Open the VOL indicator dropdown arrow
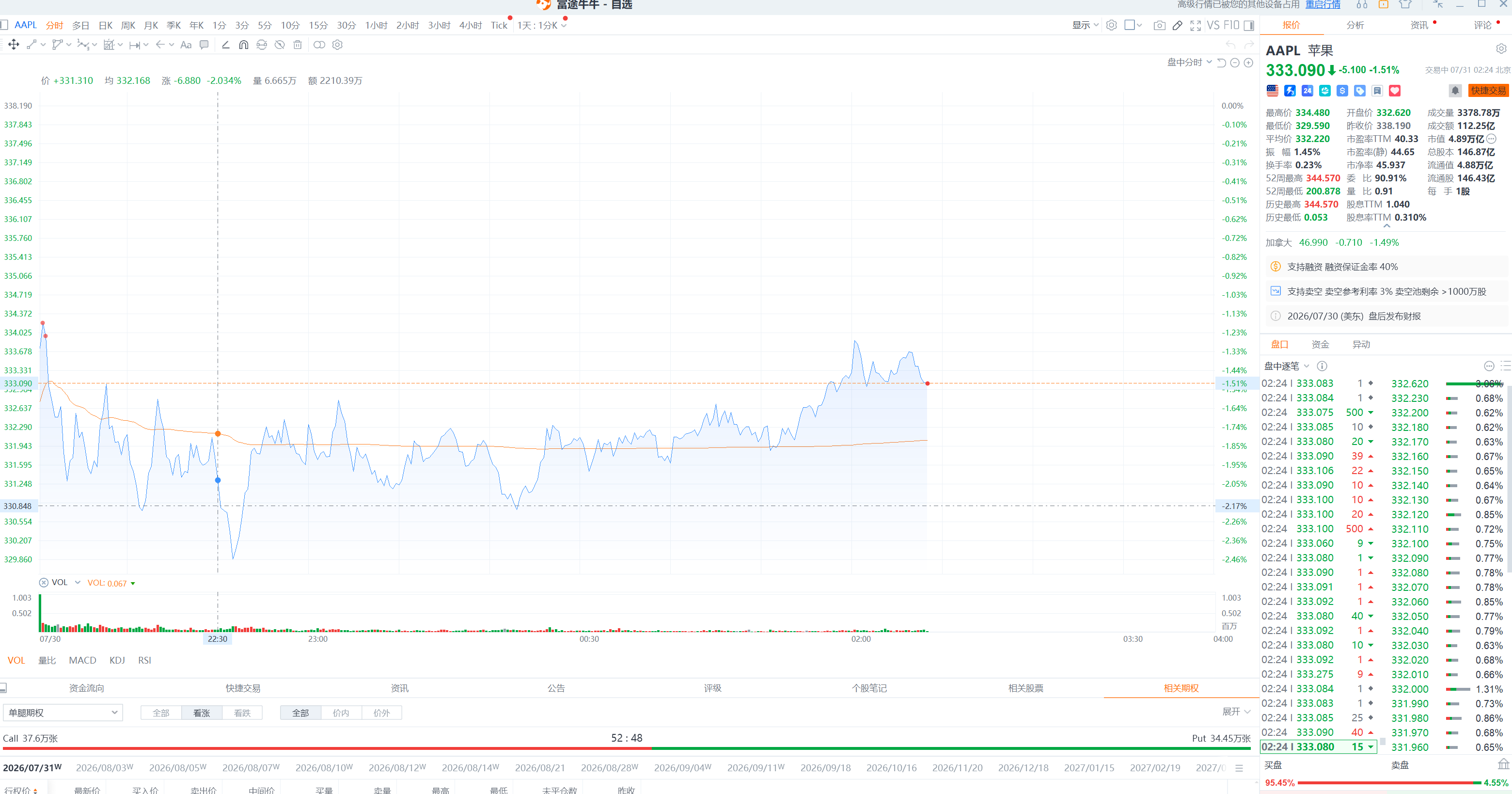 pyautogui.click(x=78, y=583)
